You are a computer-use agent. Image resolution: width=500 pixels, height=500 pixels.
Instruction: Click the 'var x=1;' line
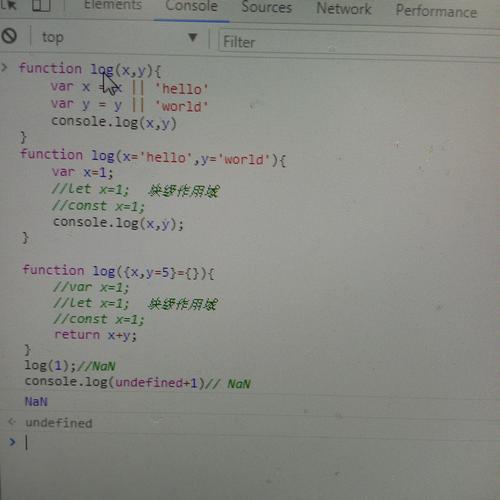(83, 172)
